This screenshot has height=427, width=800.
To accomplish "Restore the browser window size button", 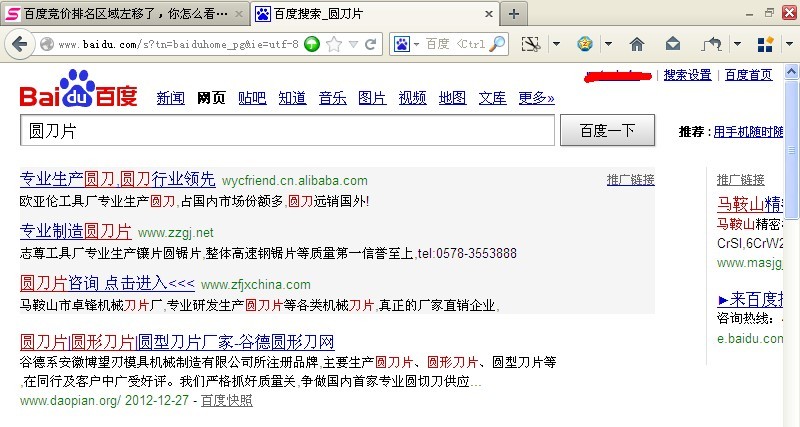I will coord(769,13).
